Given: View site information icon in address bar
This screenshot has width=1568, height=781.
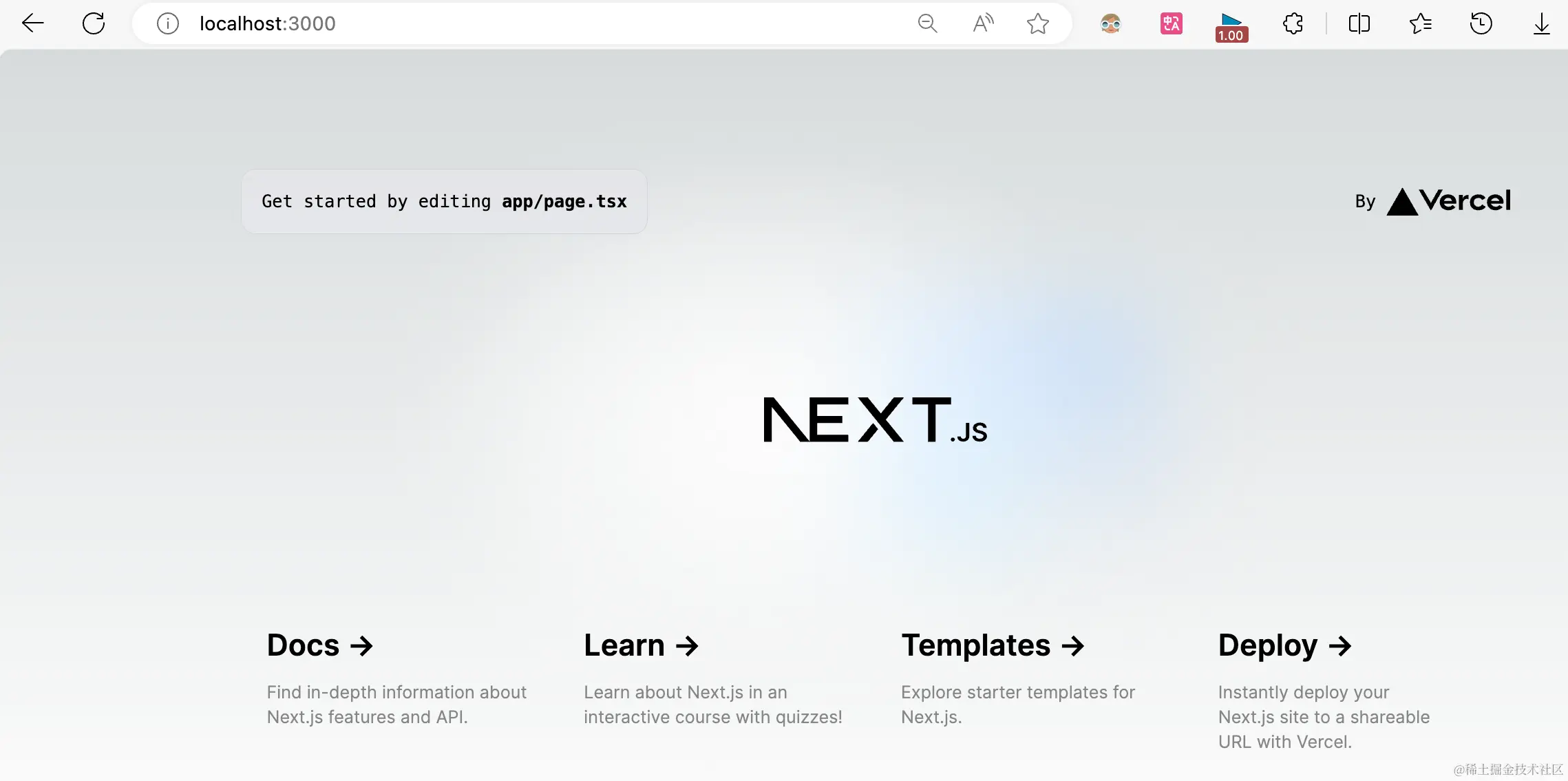Looking at the screenshot, I should pyautogui.click(x=168, y=23).
